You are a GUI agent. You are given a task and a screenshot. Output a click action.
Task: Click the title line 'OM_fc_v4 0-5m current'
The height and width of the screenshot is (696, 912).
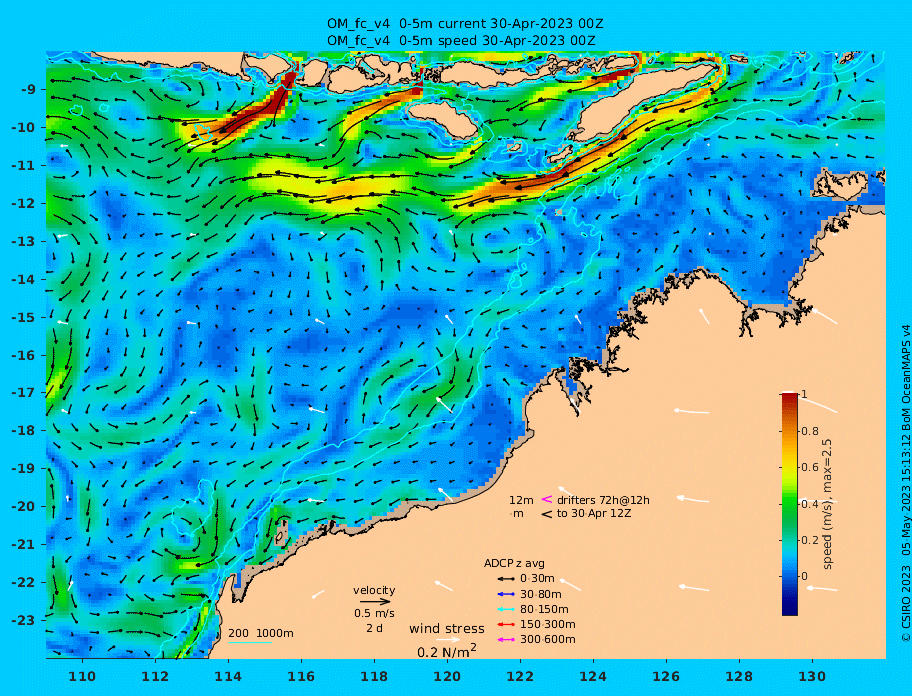click(465, 24)
